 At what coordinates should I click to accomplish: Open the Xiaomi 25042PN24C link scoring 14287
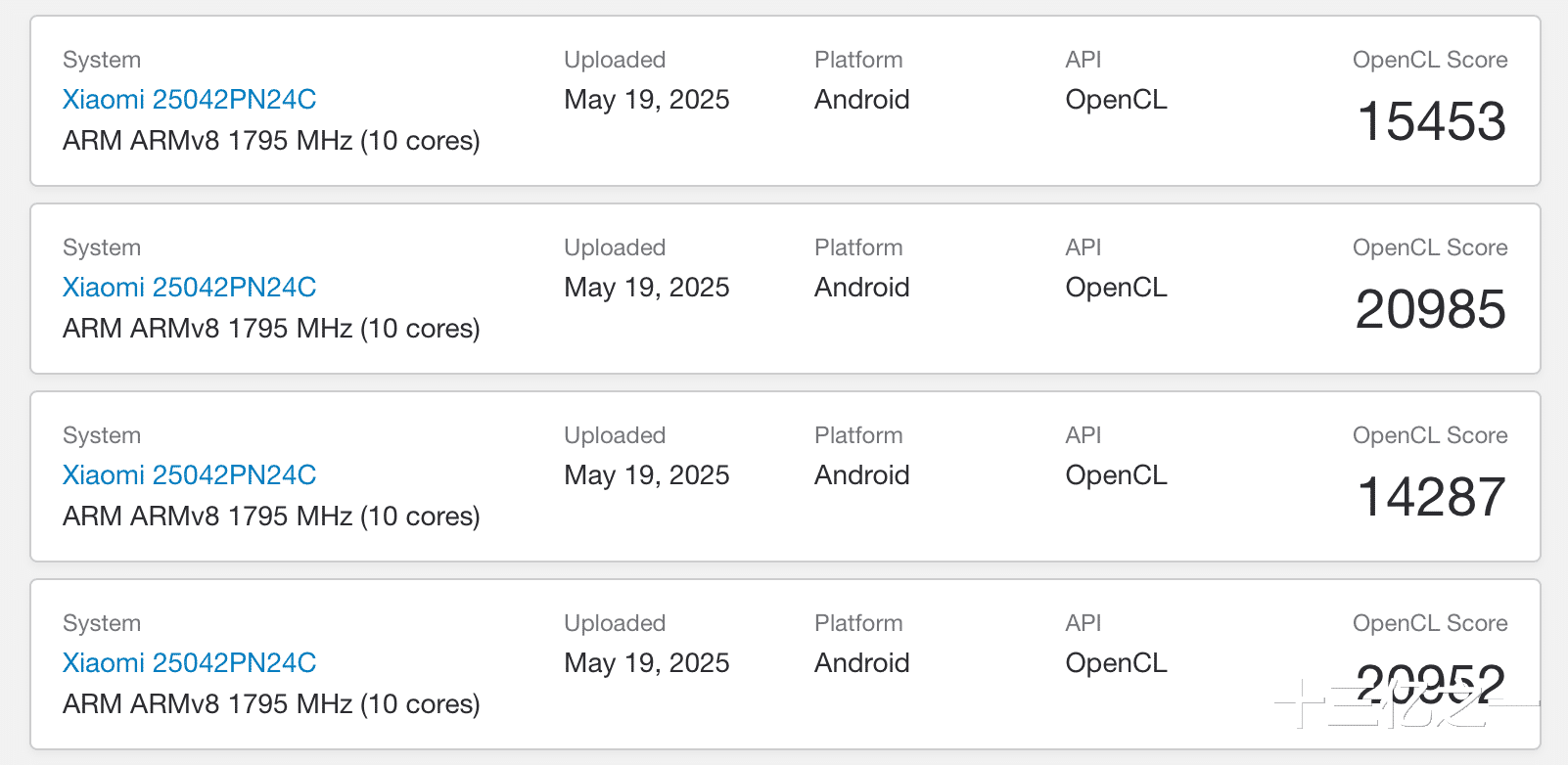point(189,475)
